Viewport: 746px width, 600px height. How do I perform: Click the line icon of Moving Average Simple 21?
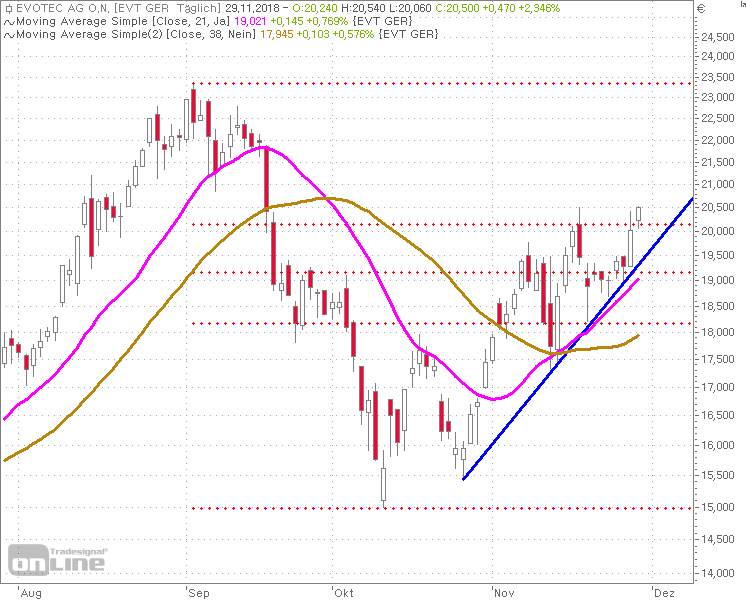click(9, 22)
